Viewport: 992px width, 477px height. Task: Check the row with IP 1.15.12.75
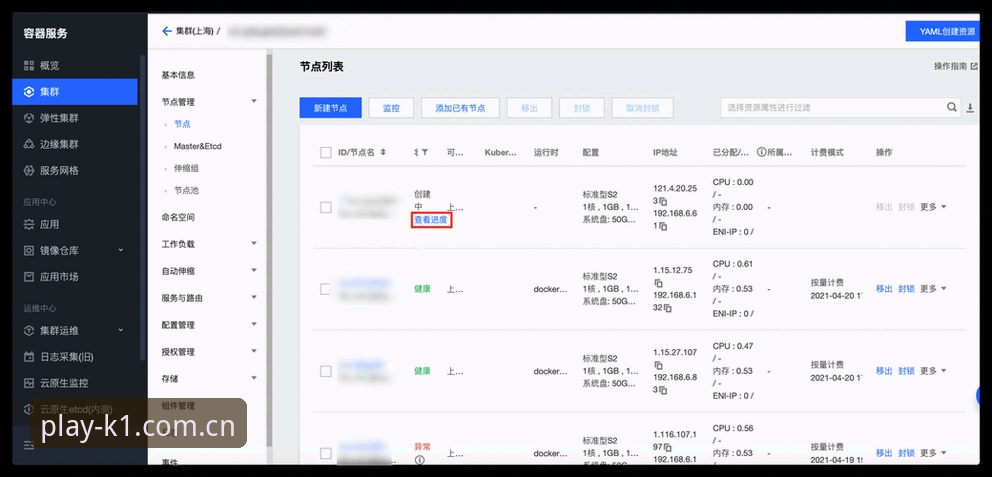click(326, 289)
